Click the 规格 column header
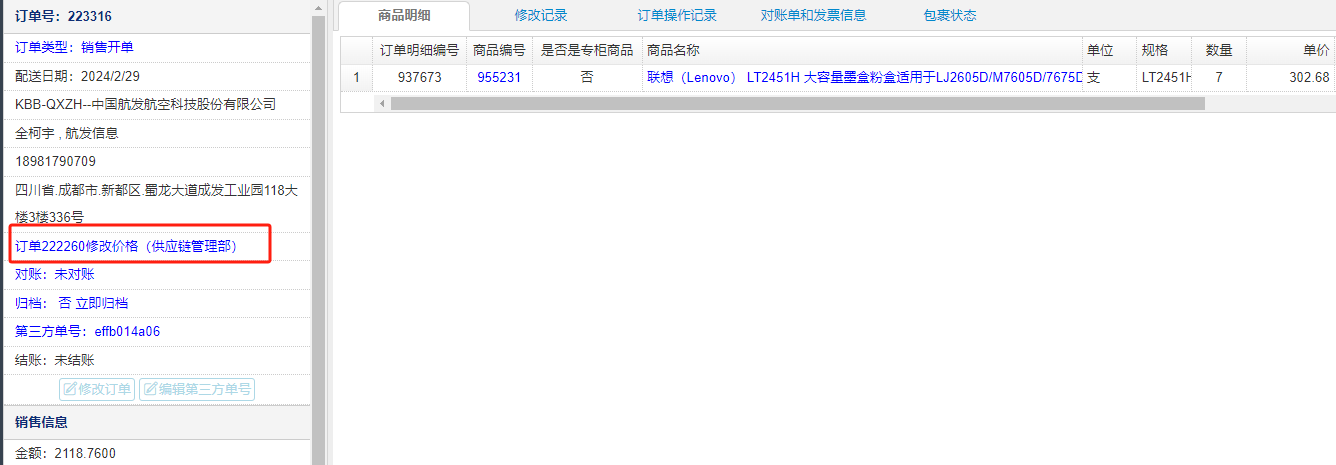This screenshot has height=465, width=1336. click(1164, 50)
